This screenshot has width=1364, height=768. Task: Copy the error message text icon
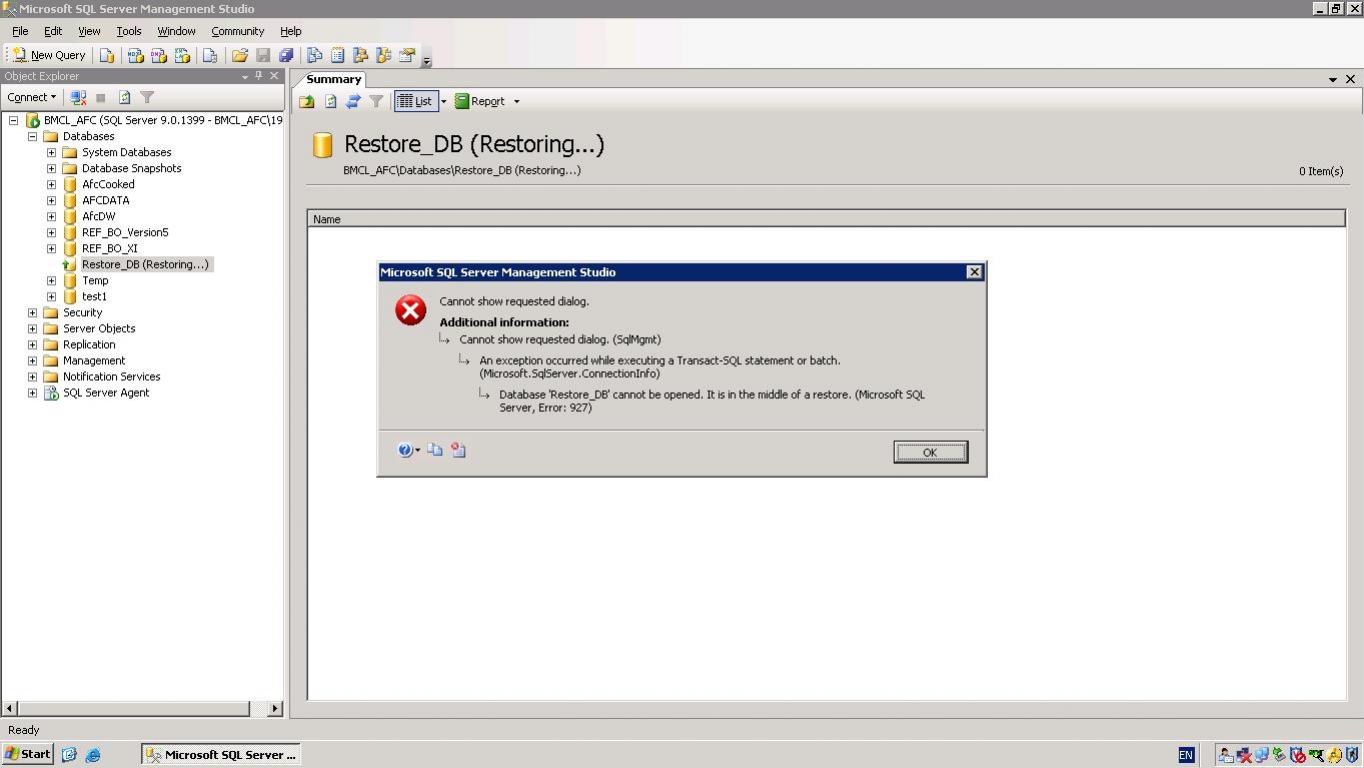(x=435, y=450)
